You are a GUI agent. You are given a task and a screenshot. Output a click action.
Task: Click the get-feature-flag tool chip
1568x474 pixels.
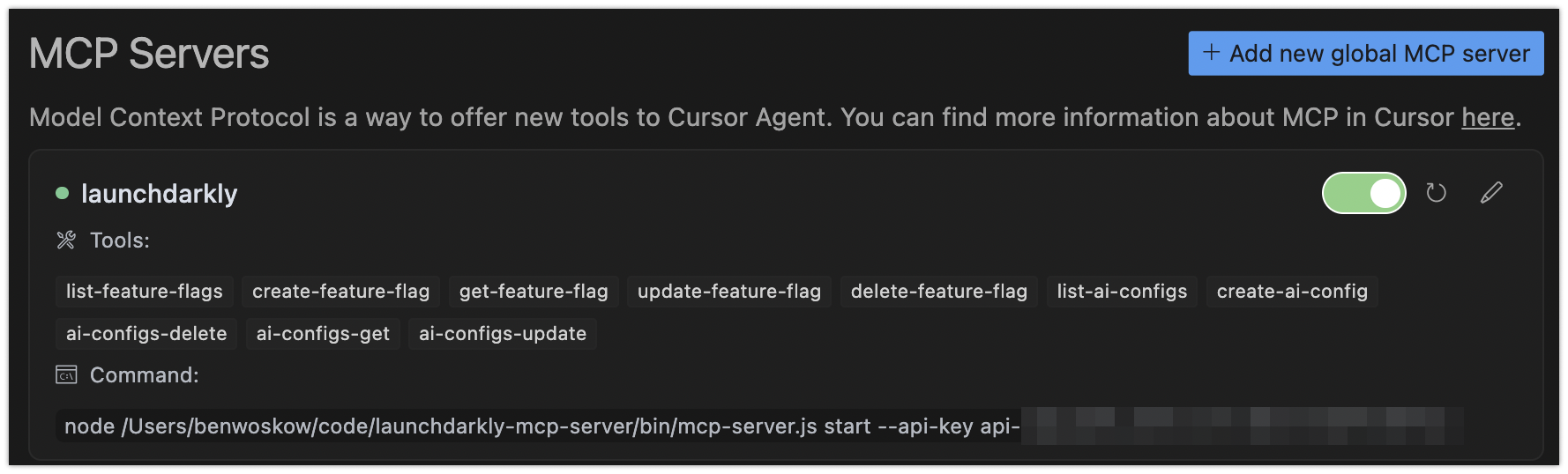534,292
